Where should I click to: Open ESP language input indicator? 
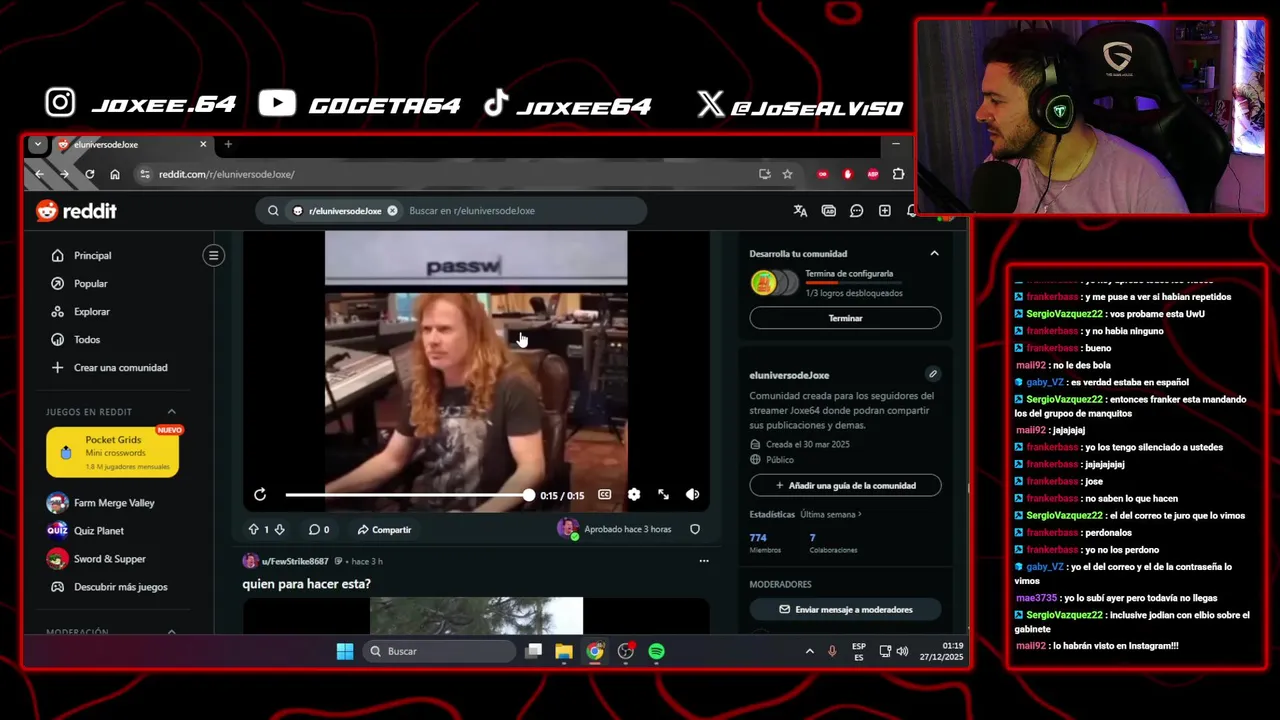[858, 652]
